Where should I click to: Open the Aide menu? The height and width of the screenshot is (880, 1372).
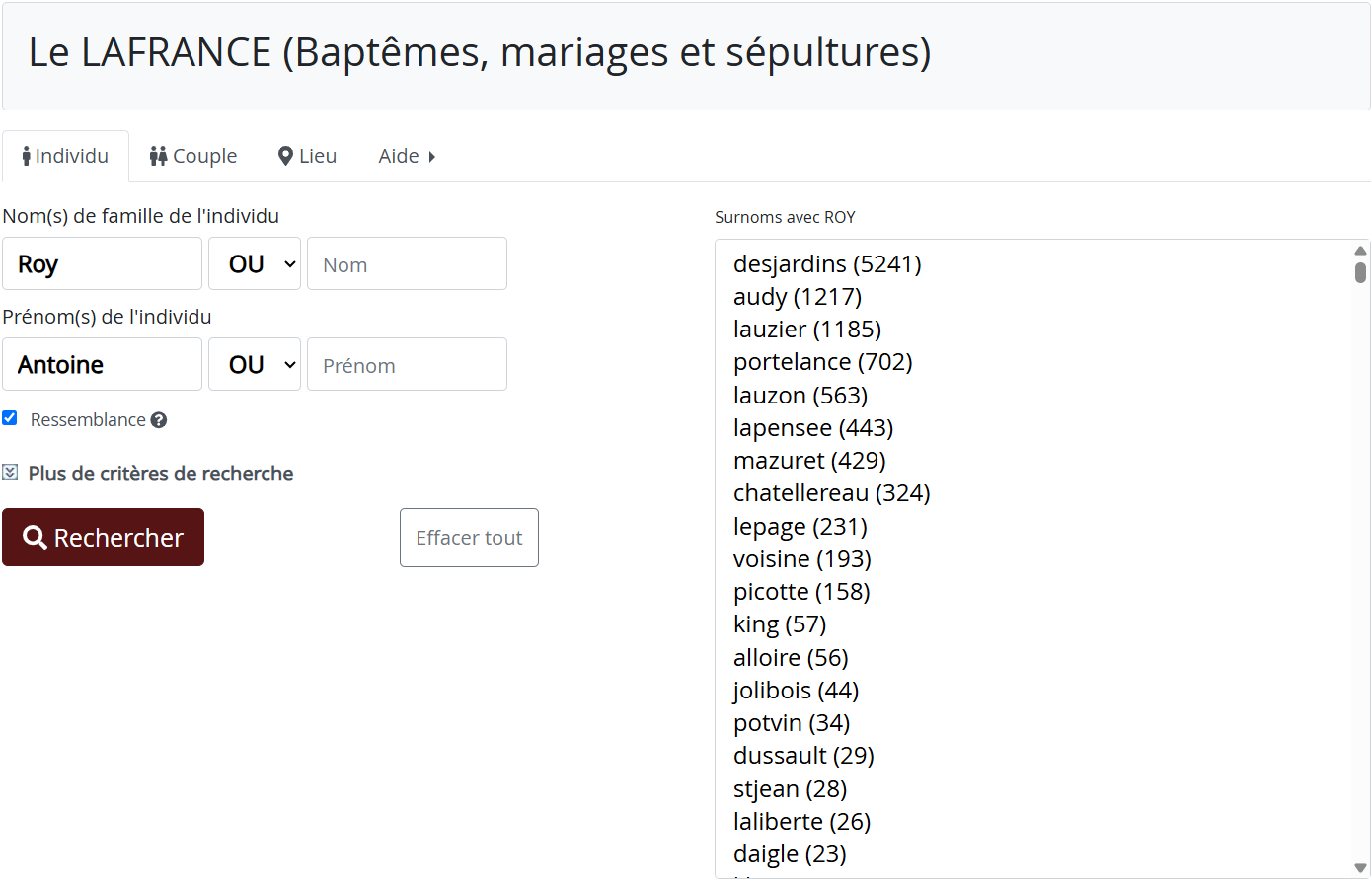click(407, 156)
